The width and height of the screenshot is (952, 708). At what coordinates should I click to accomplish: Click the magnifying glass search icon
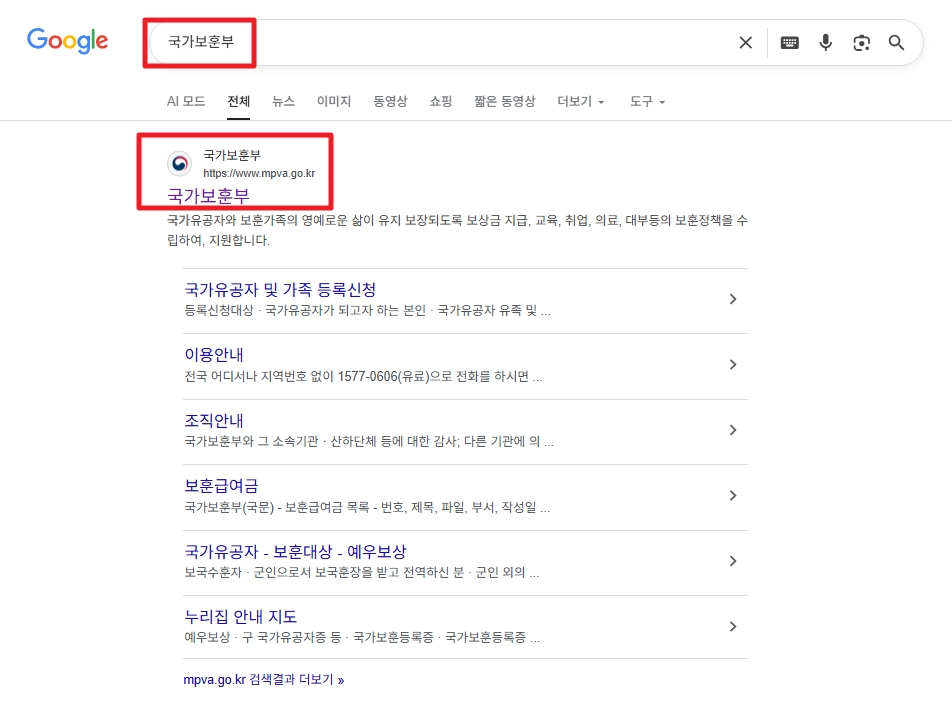[896, 43]
